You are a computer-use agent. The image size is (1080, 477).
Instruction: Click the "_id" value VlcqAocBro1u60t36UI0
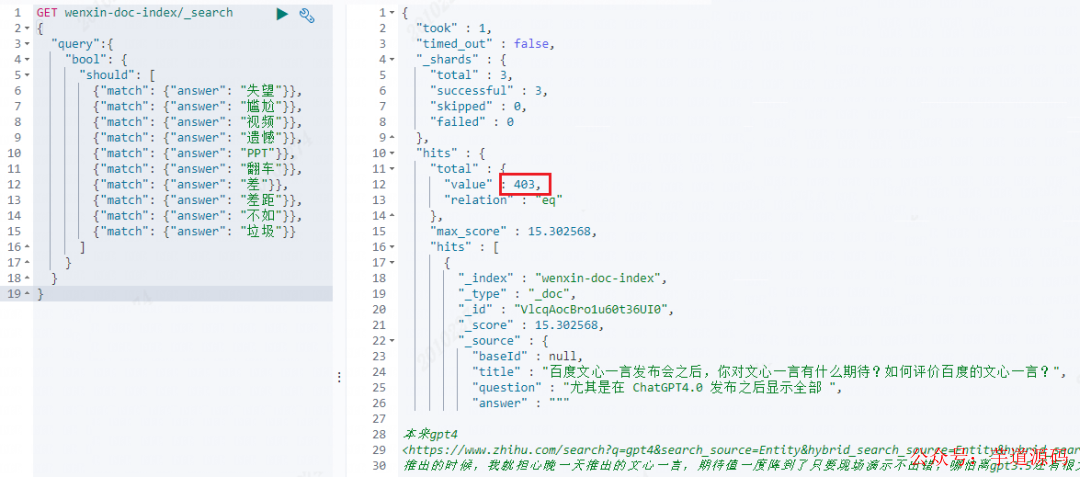point(591,309)
